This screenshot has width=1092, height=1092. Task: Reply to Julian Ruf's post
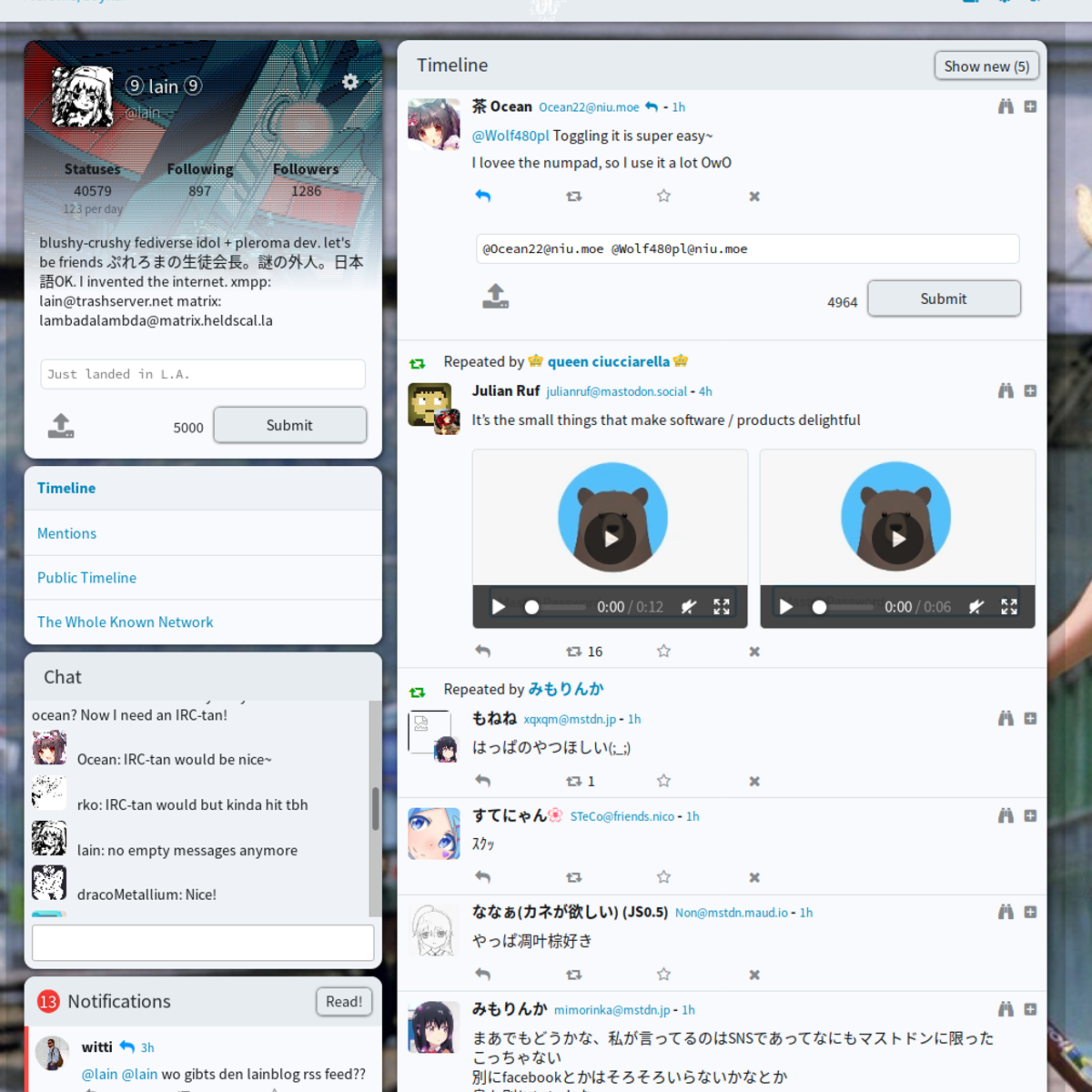[x=483, y=652]
